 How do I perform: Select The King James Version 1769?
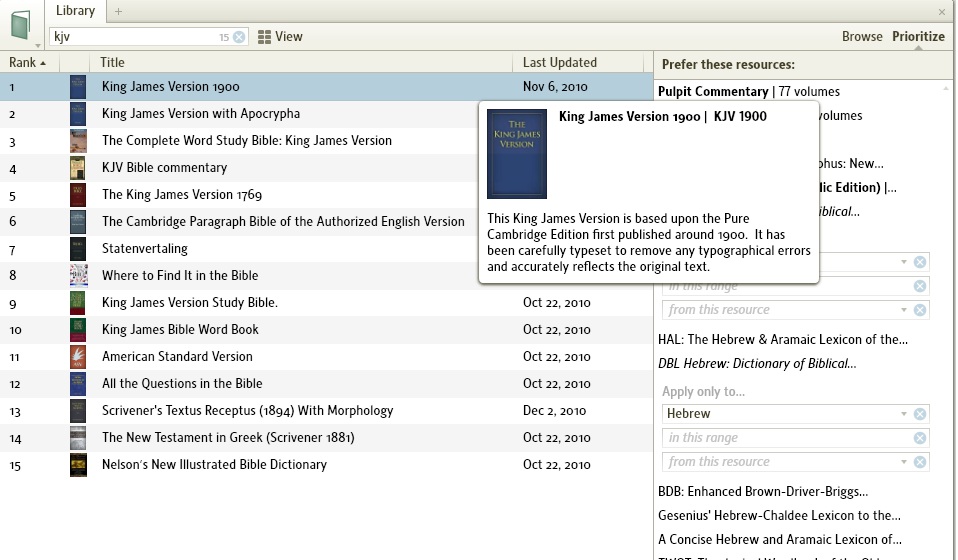point(182,194)
